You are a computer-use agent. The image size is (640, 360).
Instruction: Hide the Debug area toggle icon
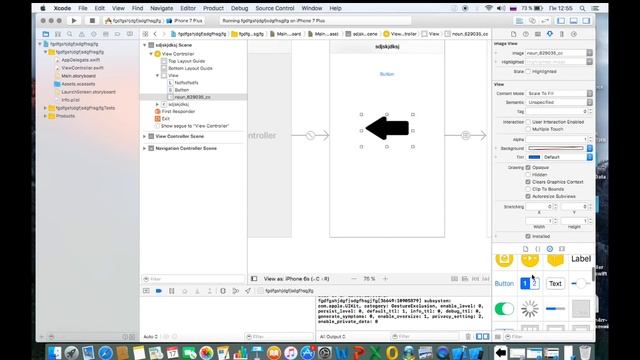[x=574, y=20]
